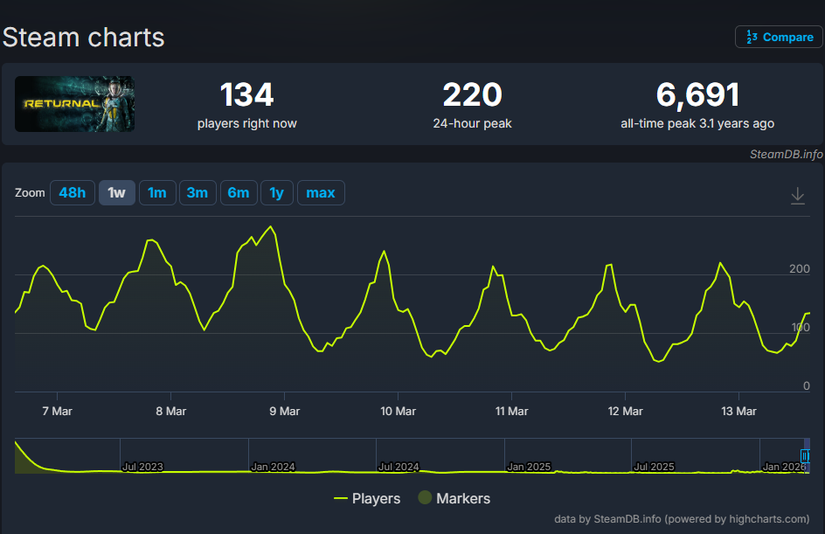Click the navigator range handle at right end
This screenshot has width=825, height=534.
[x=805, y=456]
